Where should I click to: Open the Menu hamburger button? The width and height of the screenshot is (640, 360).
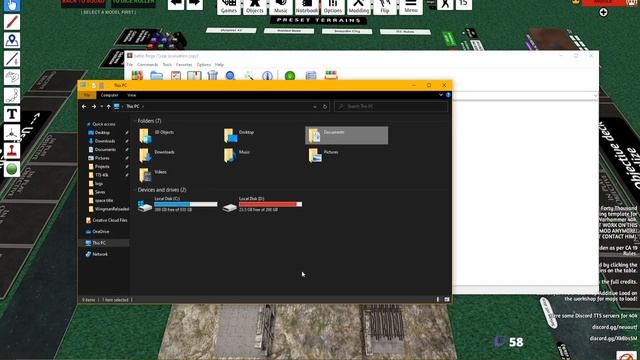point(411,7)
